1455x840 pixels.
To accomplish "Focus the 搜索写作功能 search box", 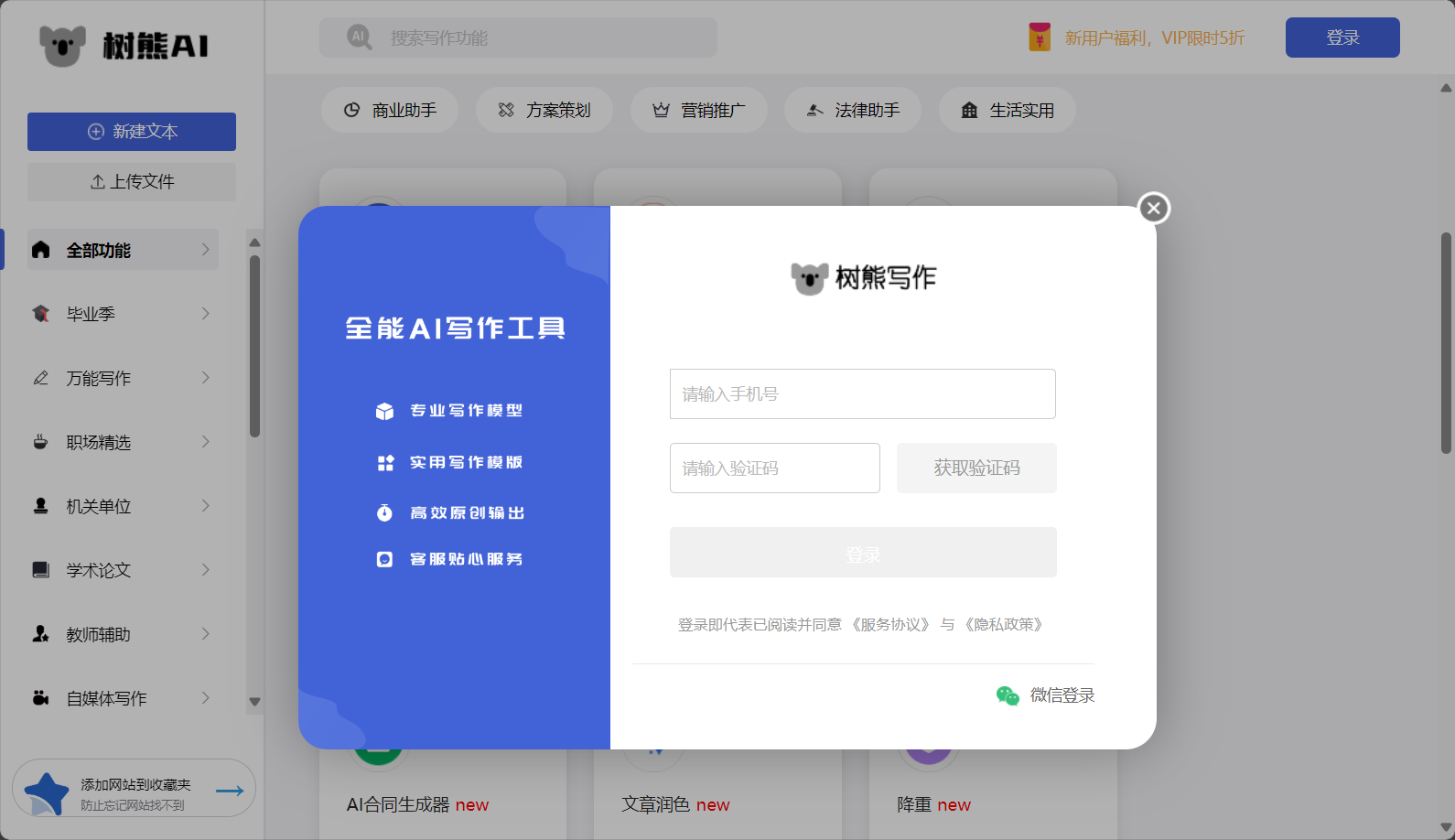I will (518, 38).
